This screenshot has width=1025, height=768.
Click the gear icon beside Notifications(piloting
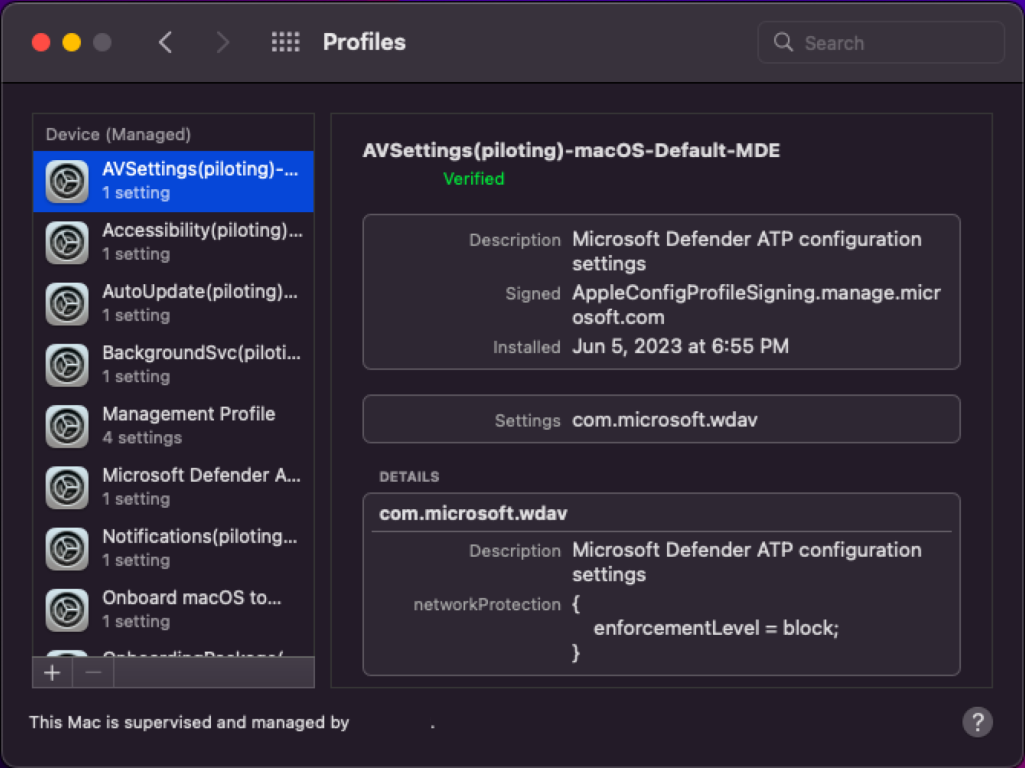click(67, 549)
